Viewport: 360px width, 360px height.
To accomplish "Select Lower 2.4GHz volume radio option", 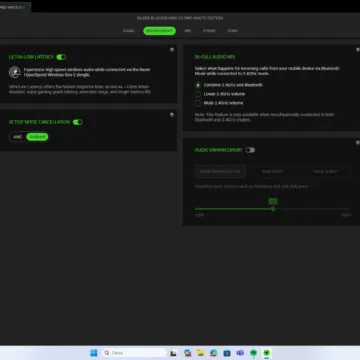I will tap(198, 94).
